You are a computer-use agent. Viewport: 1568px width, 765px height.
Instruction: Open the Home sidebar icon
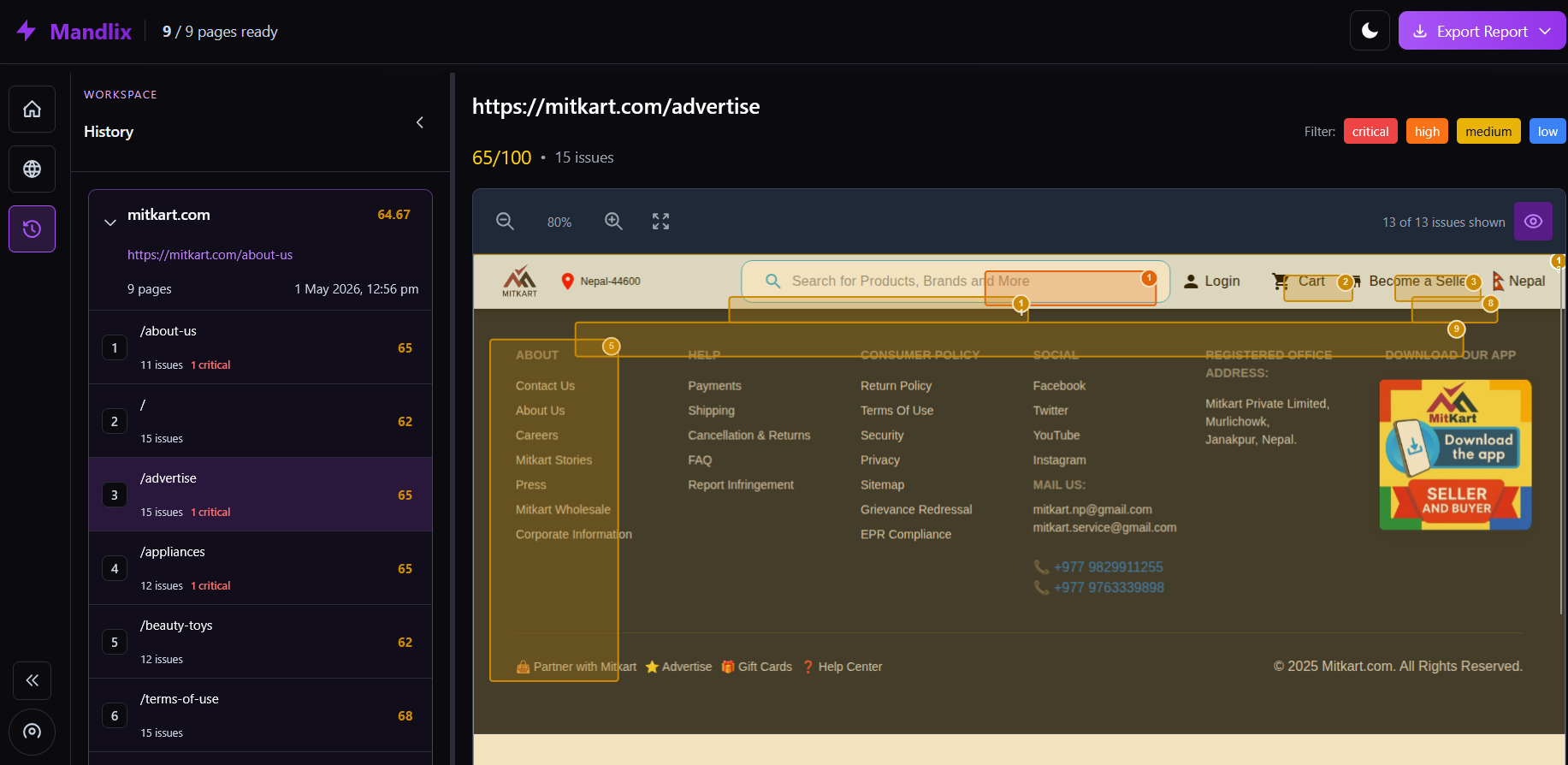click(32, 109)
